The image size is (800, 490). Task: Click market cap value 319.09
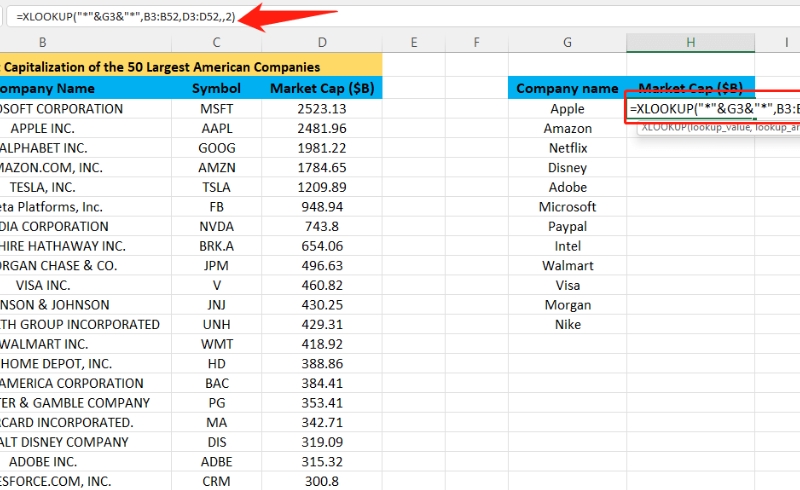tap(322, 442)
